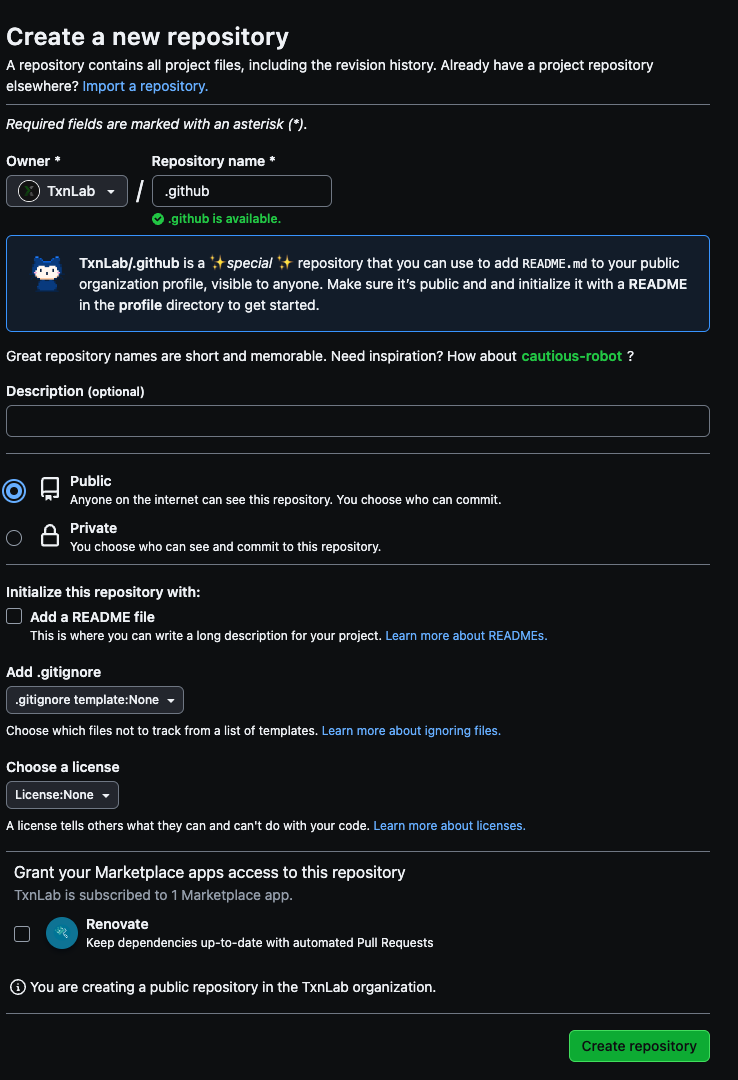Open the Import a repository link
738x1080 pixels.
click(145, 86)
